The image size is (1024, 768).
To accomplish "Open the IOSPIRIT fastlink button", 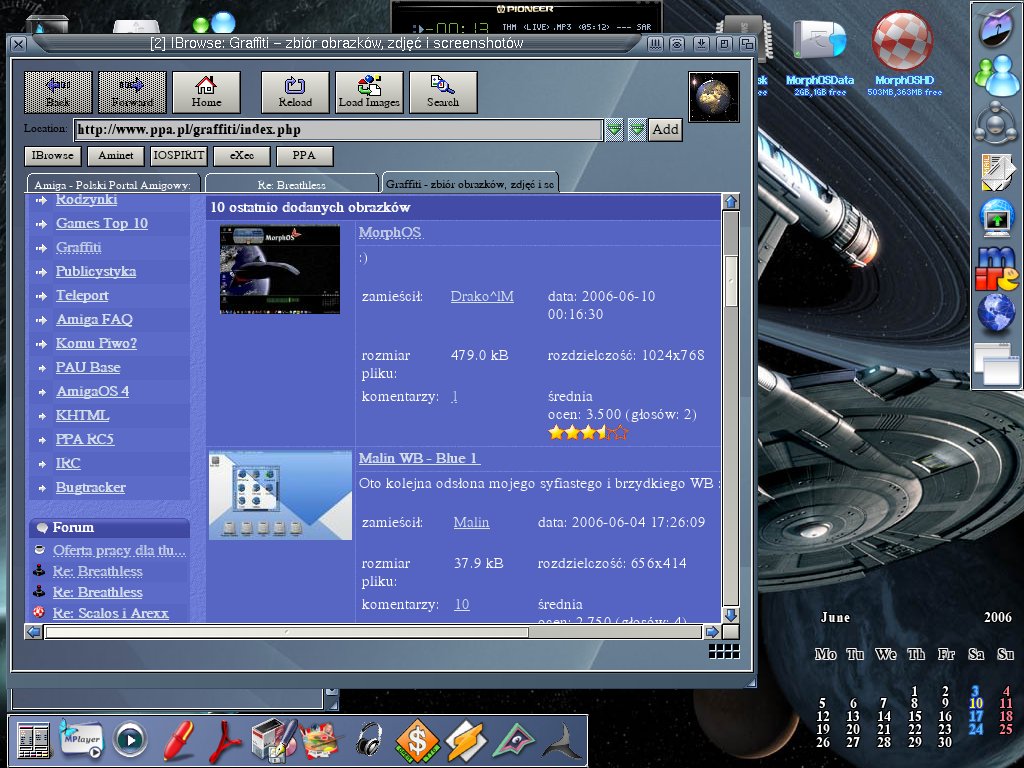I will 178,155.
